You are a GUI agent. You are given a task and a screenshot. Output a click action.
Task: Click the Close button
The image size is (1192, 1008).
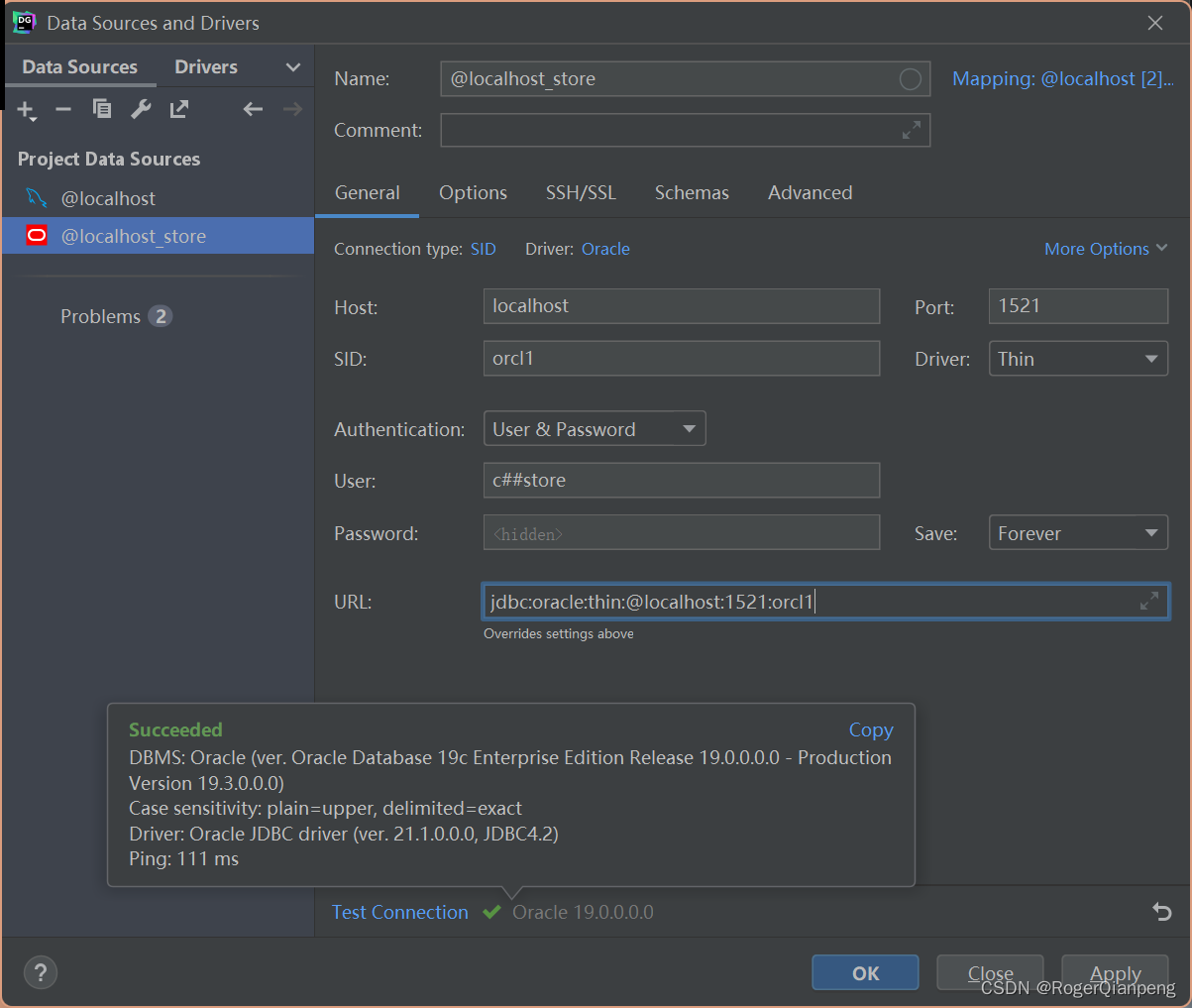(x=990, y=973)
